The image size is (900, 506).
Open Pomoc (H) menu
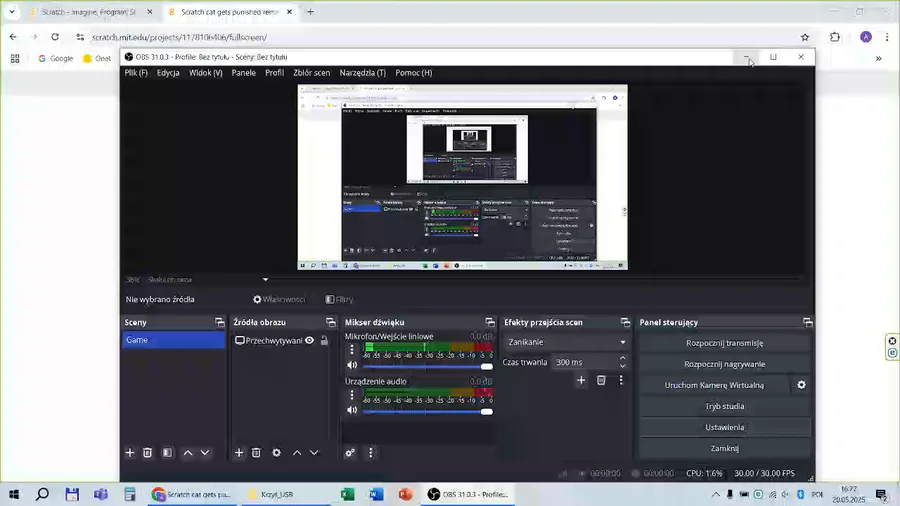click(414, 73)
